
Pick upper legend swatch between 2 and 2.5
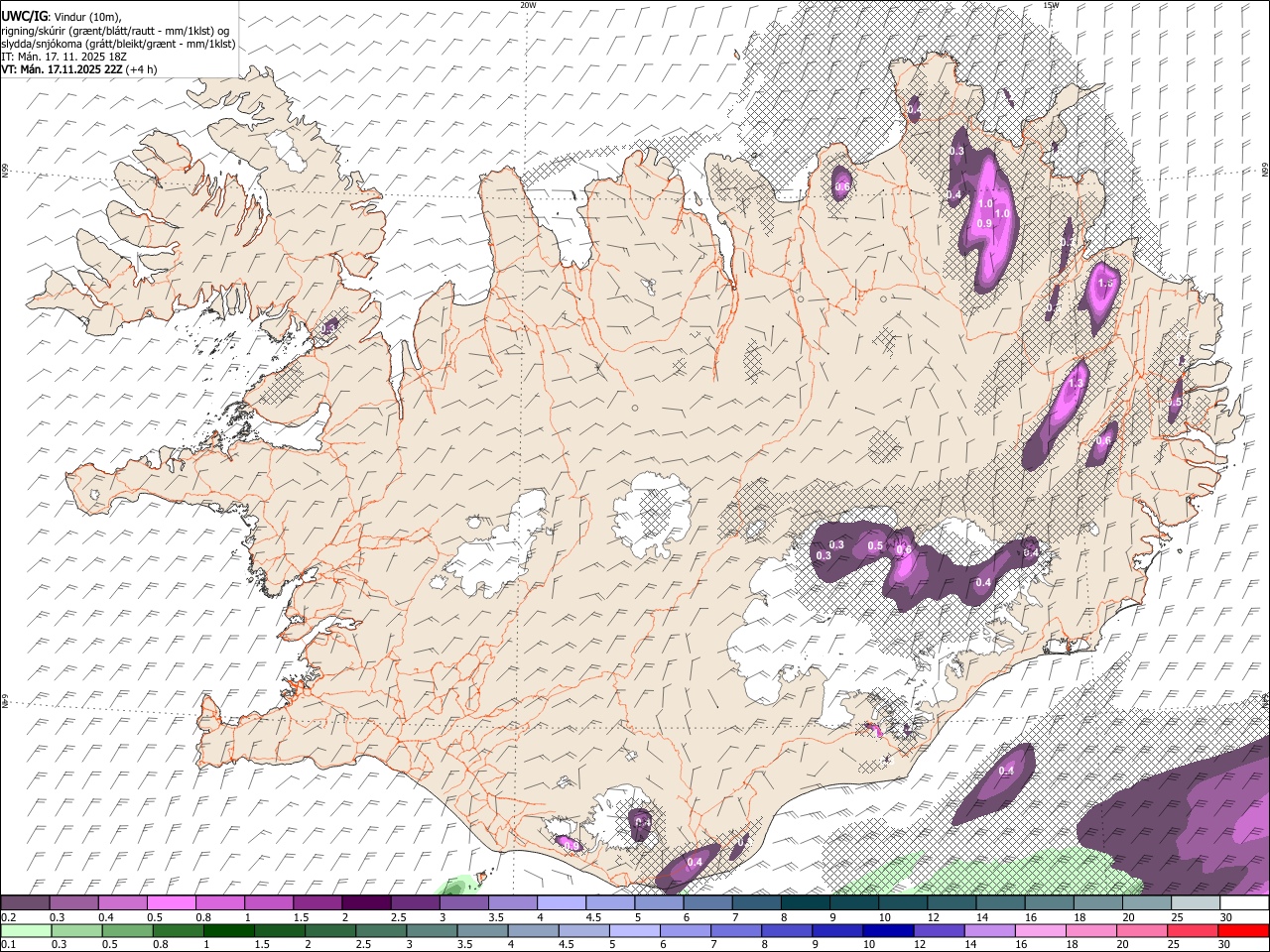pos(365,903)
